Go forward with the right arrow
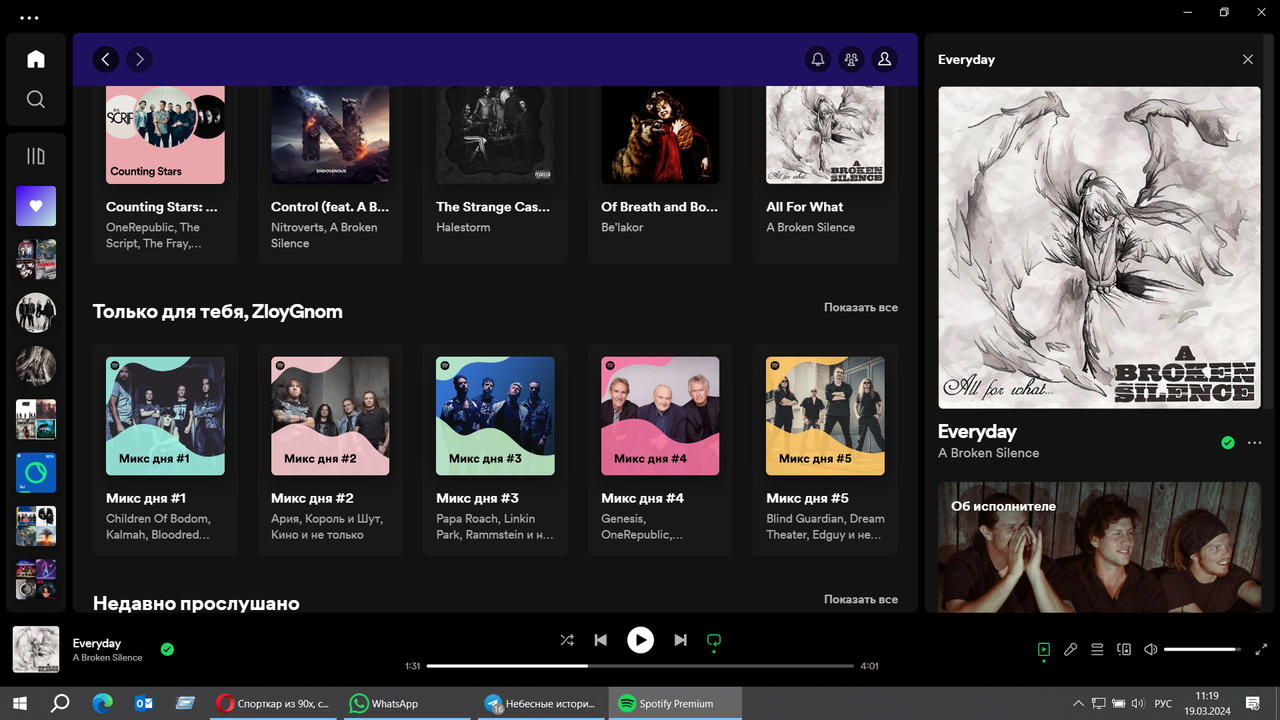This screenshot has height=720, width=1280. [x=139, y=60]
